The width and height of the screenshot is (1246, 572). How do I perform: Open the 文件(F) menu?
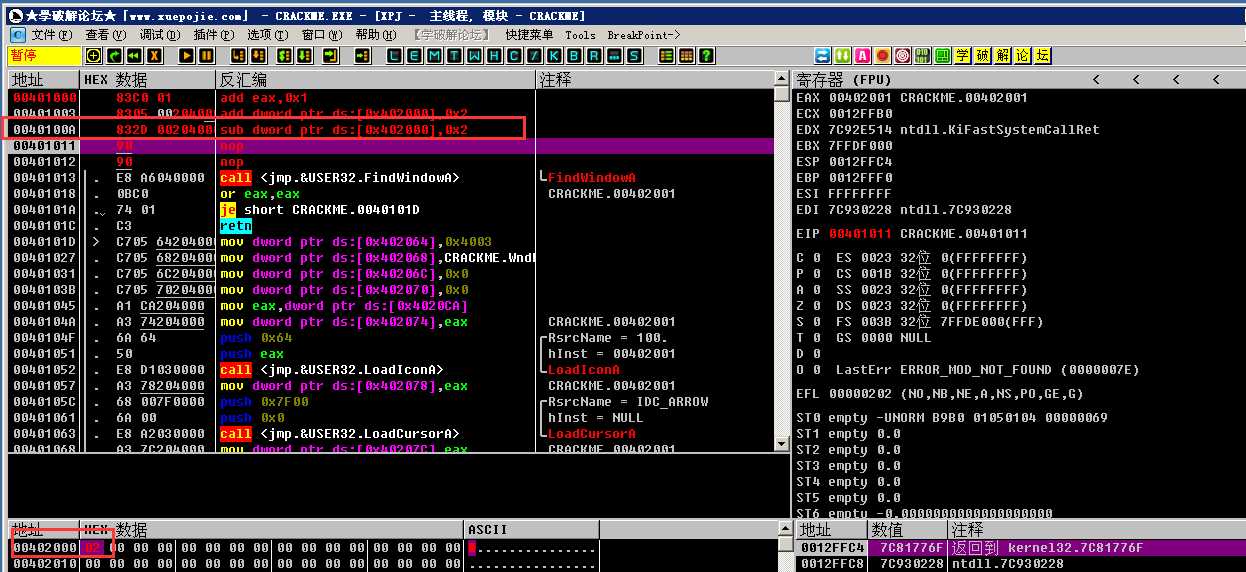tap(51, 34)
